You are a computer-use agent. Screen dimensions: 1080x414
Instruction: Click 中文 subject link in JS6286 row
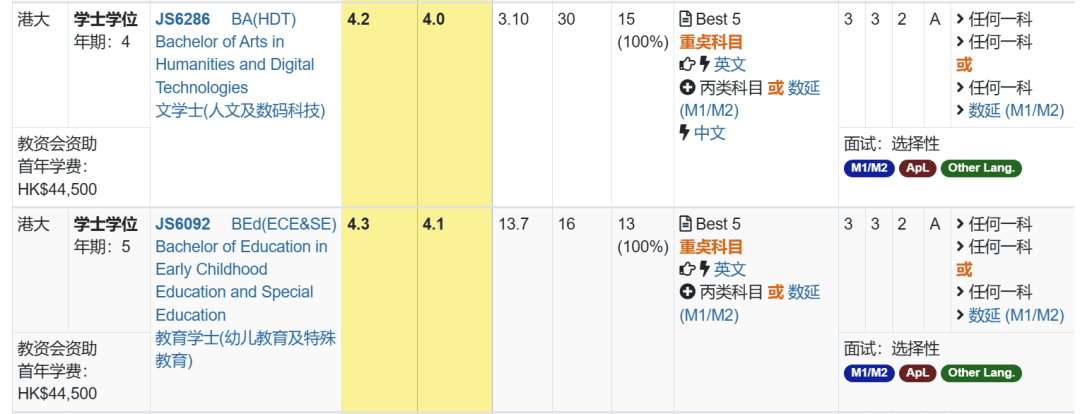click(x=709, y=133)
